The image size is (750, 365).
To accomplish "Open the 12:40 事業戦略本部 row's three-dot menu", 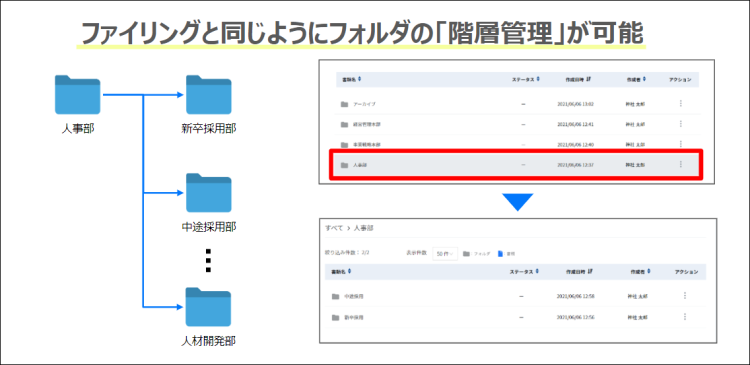I will pyautogui.click(x=681, y=144).
